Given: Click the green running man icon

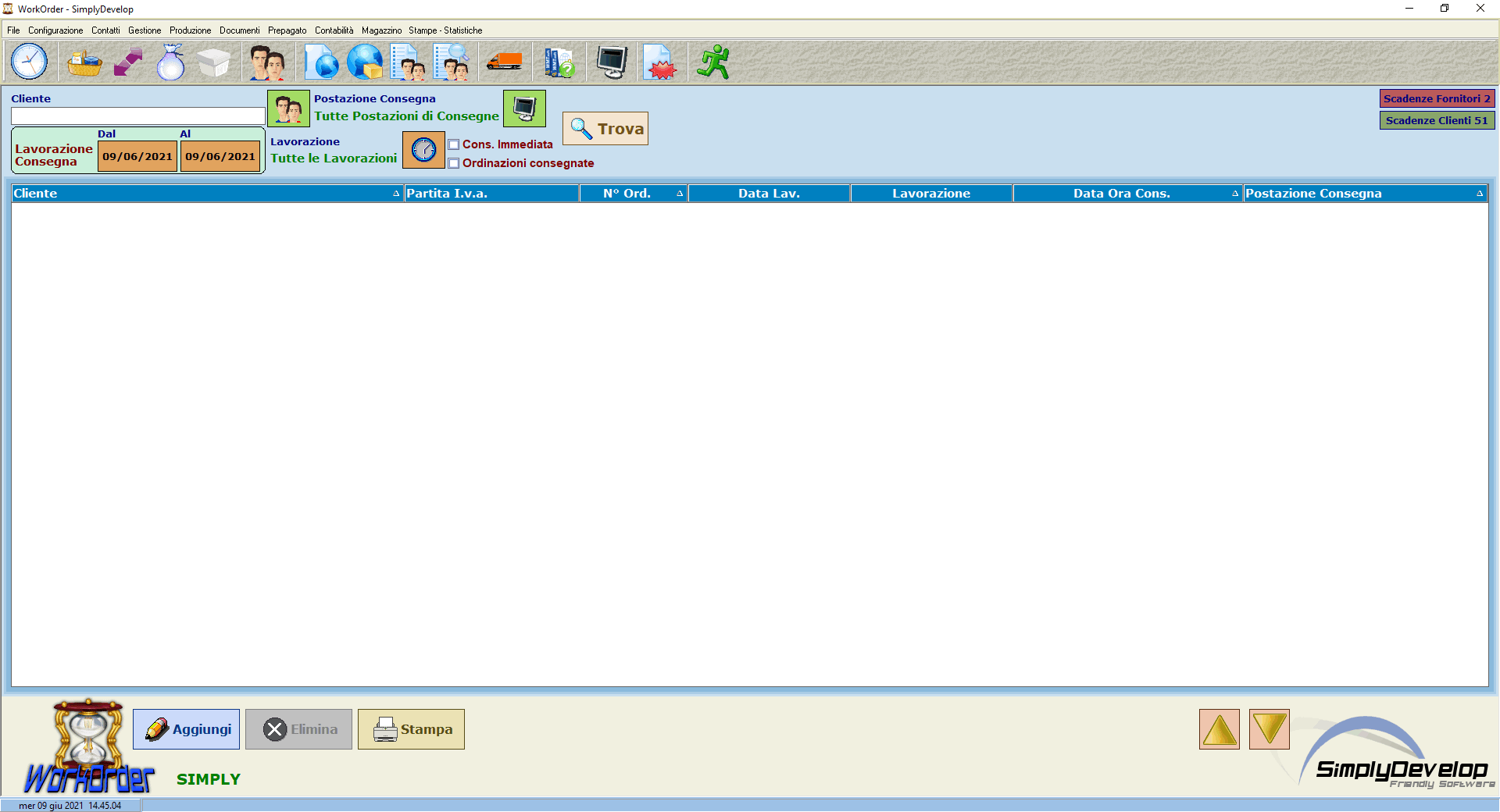Looking at the screenshot, I should coord(713,62).
